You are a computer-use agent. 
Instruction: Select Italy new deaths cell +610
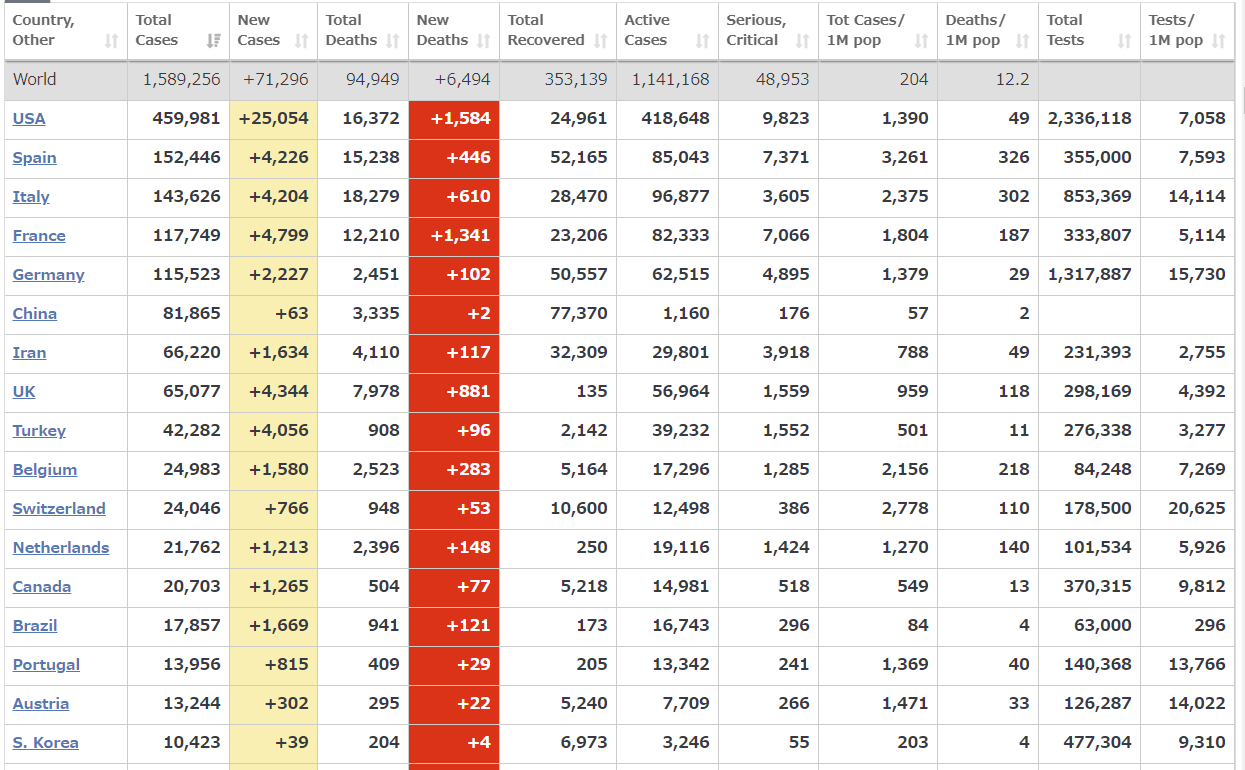coord(454,196)
